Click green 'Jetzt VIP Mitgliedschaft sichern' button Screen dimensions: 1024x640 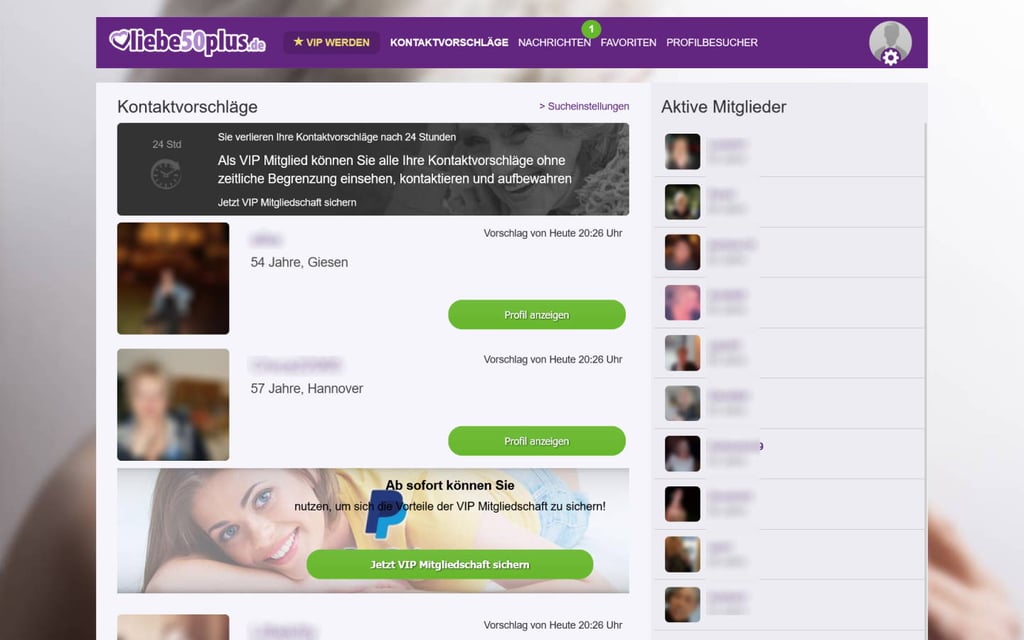click(x=450, y=564)
